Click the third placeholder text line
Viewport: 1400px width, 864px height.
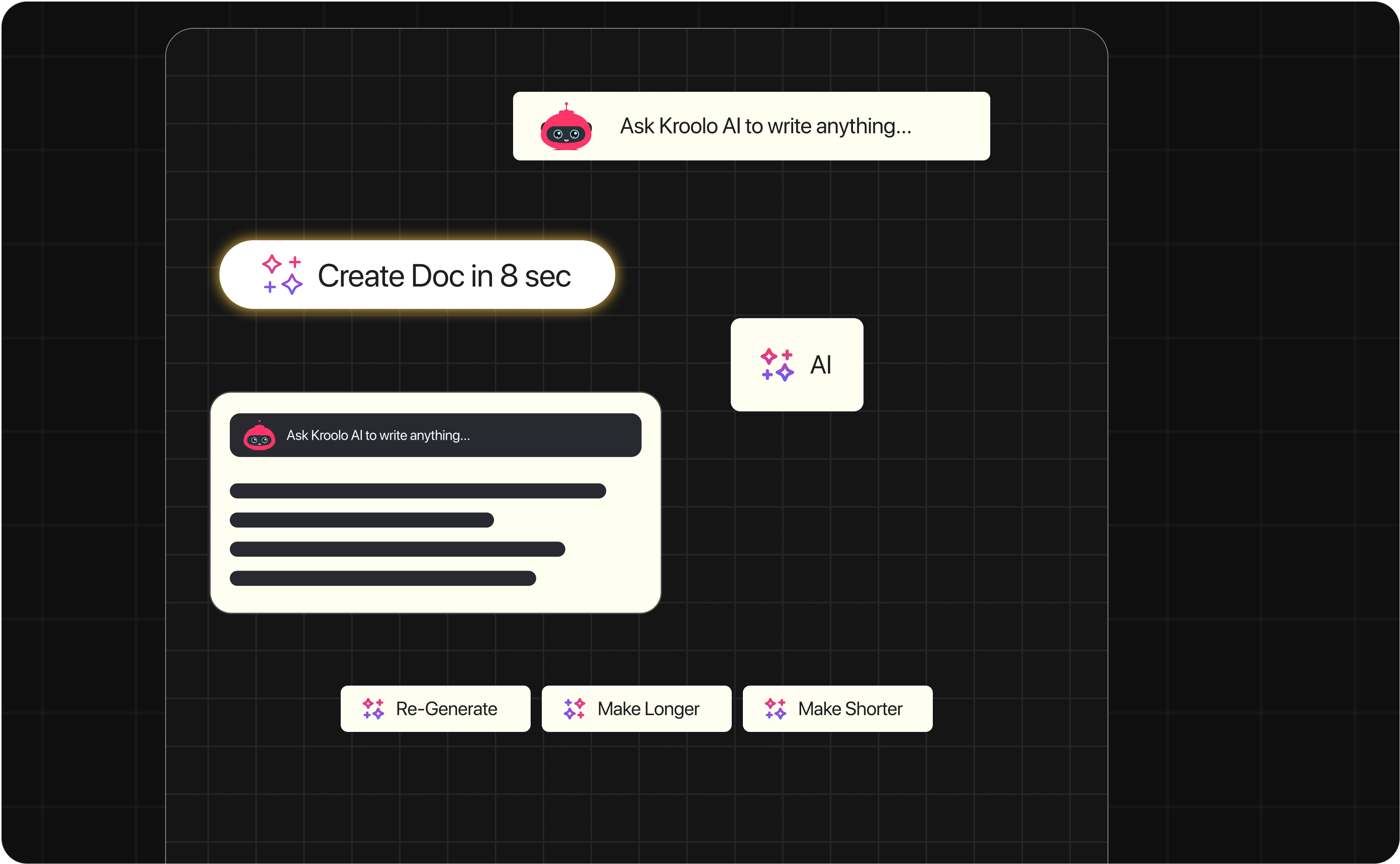pos(397,549)
